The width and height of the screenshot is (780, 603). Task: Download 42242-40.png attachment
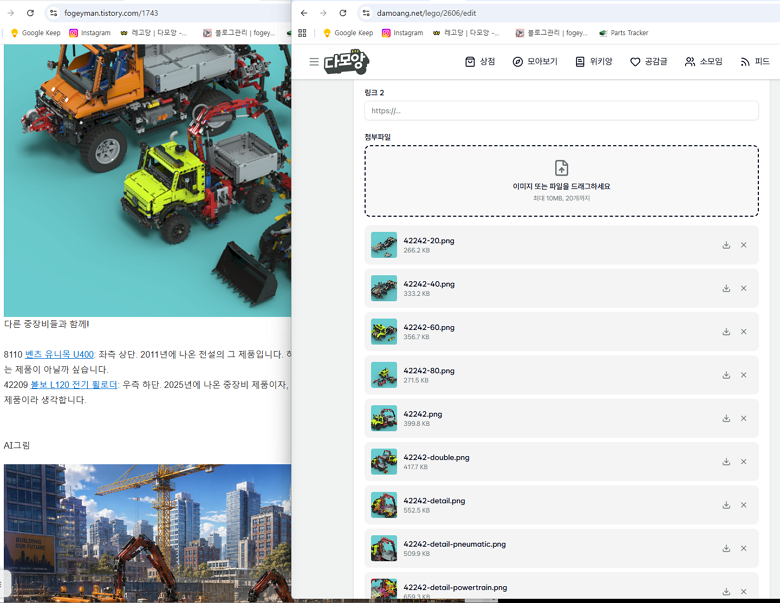tap(726, 288)
